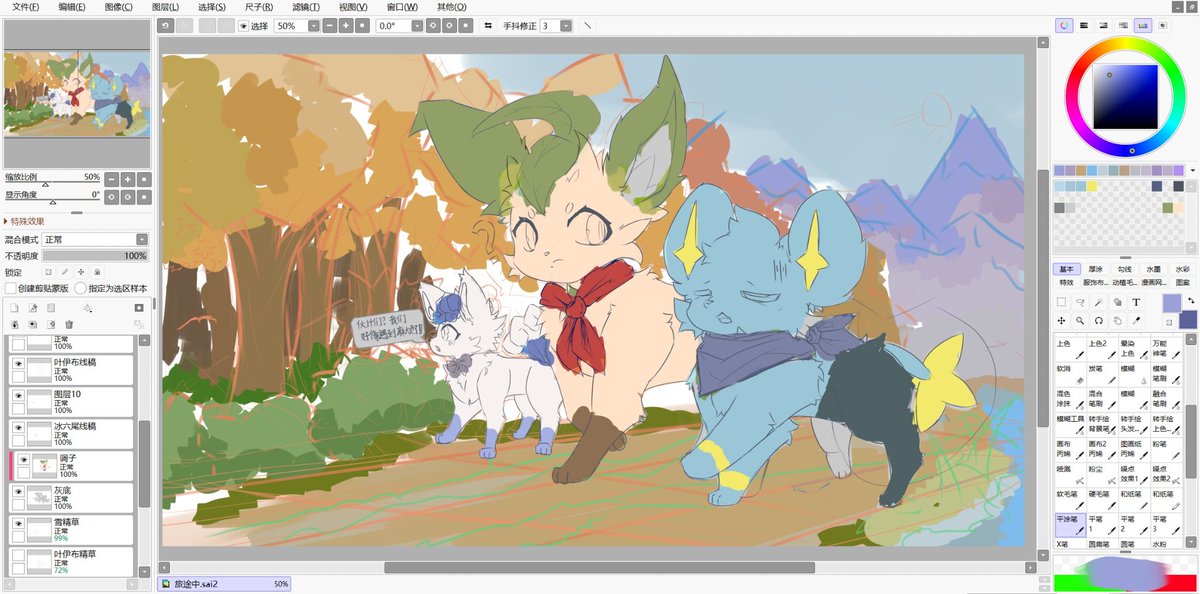Hide the 灰底 layer

[18, 492]
